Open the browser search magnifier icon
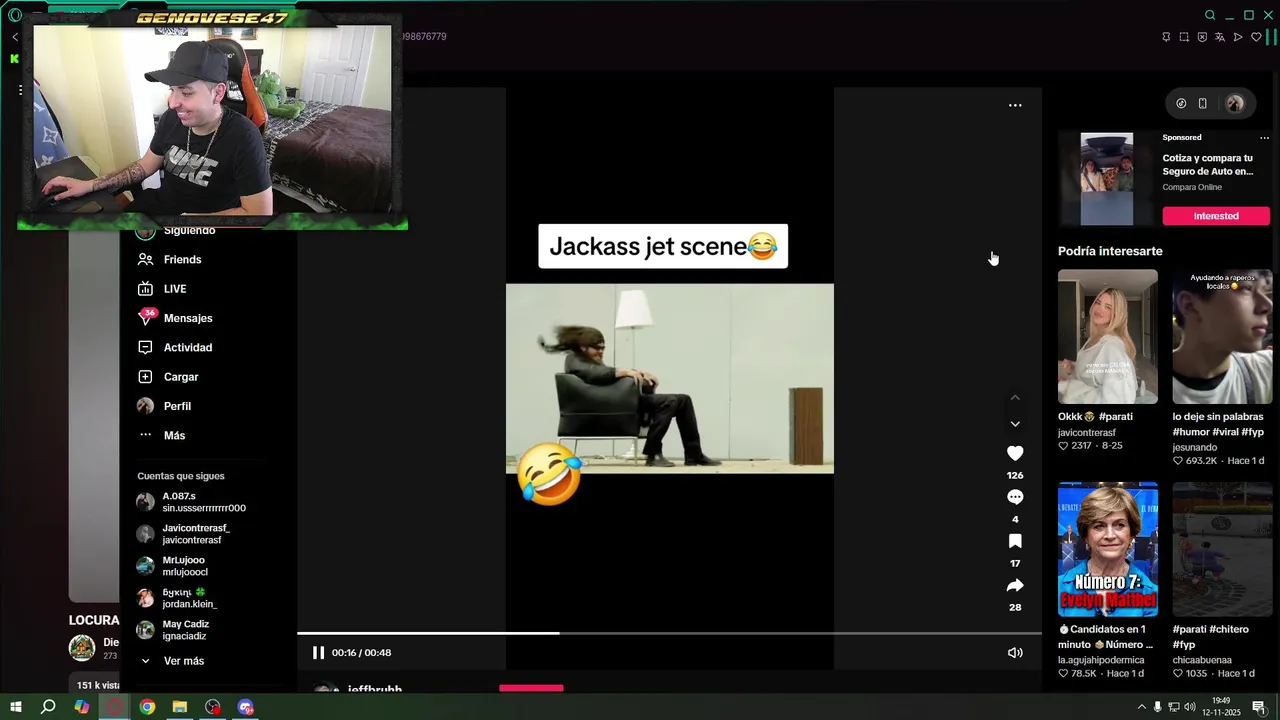The width and height of the screenshot is (1280, 720). click(1210, 15)
